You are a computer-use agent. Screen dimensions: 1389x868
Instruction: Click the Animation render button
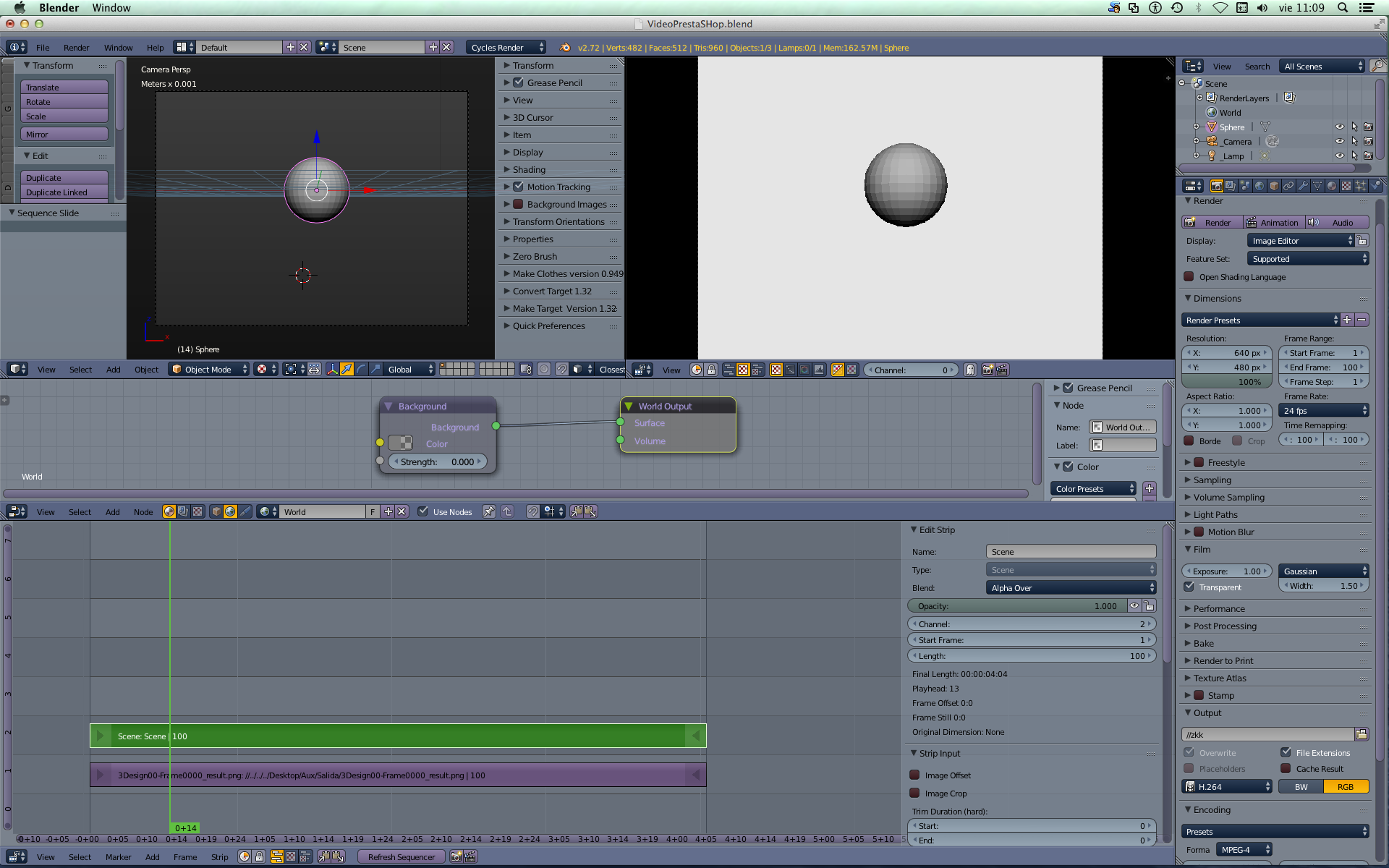pyautogui.click(x=1273, y=223)
